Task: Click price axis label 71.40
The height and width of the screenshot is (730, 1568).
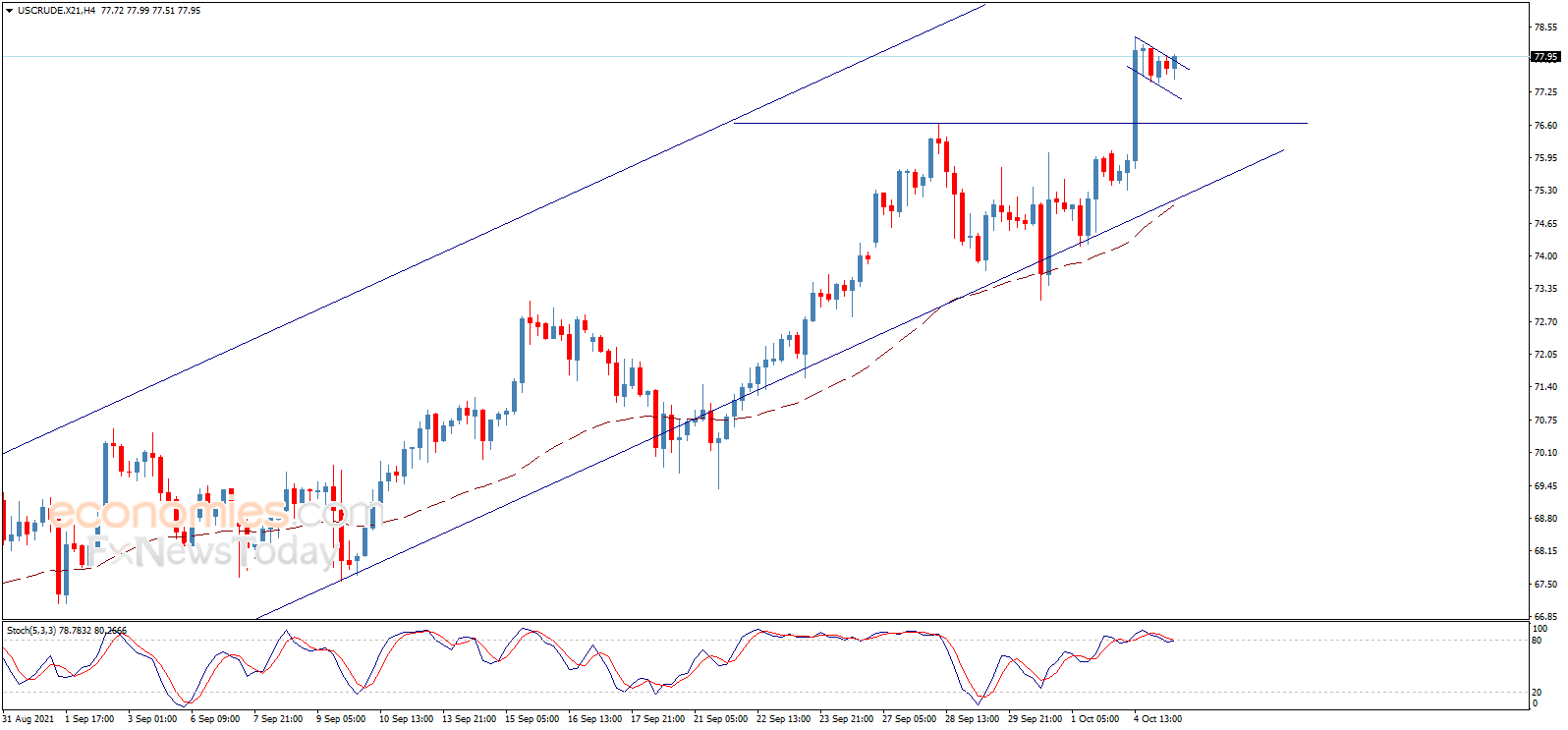Action: 1545,387
